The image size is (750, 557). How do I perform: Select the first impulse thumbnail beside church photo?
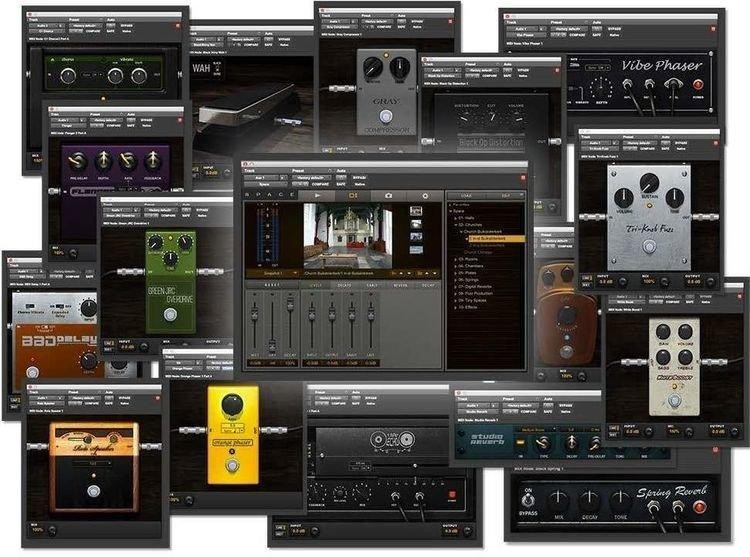[416, 211]
